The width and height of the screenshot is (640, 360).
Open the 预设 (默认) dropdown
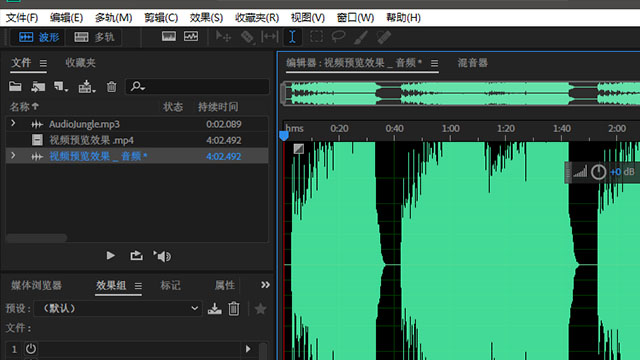coord(118,309)
